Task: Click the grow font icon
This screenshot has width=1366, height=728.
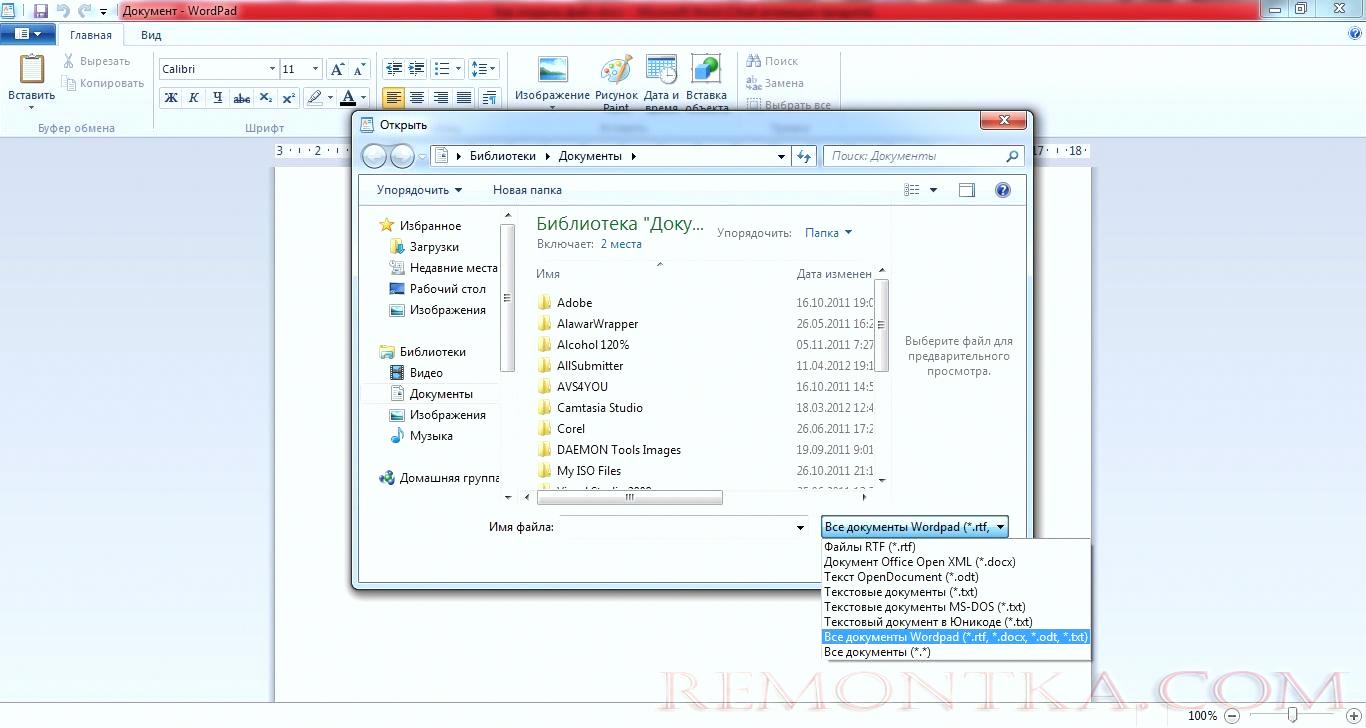Action: point(337,69)
